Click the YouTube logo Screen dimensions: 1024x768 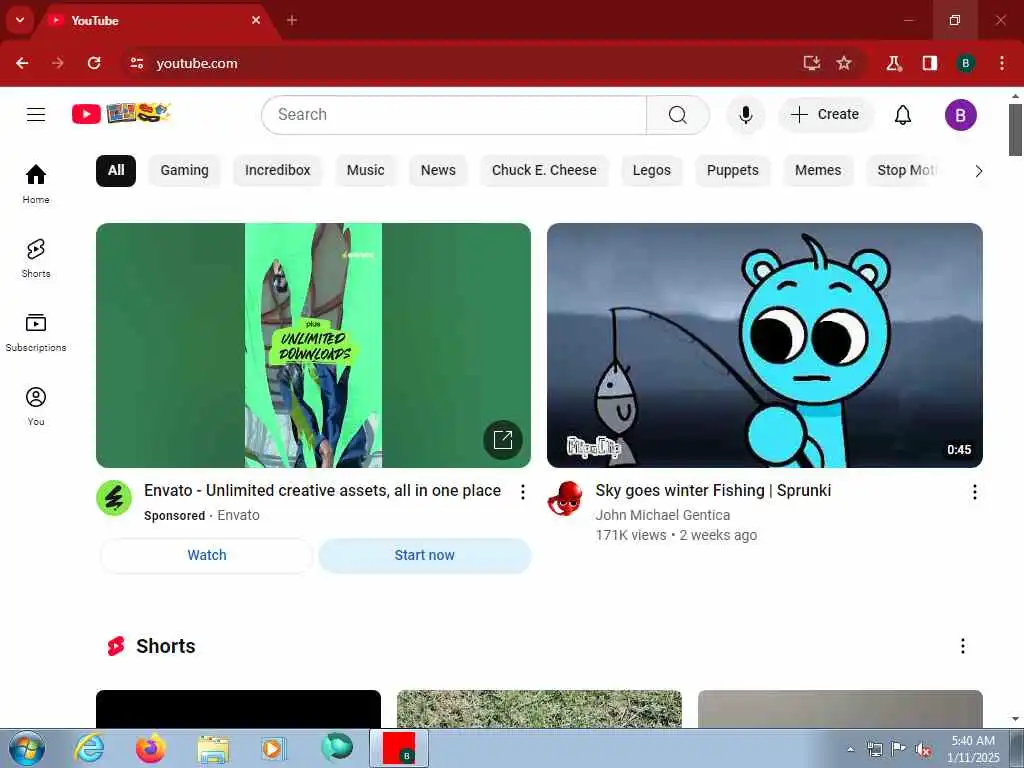click(x=121, y=114)
